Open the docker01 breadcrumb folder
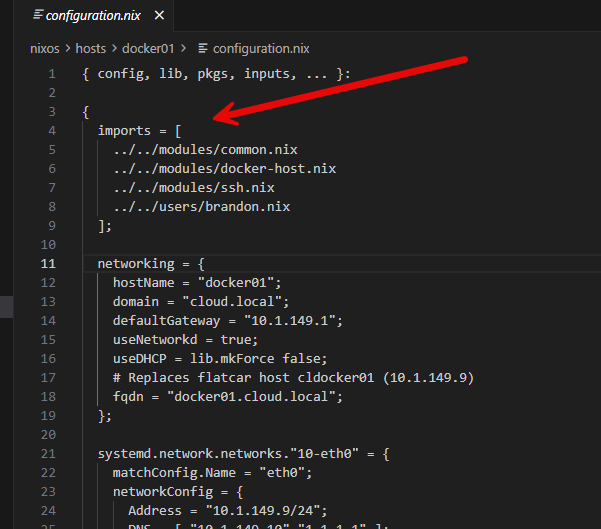This screenshot has height=529, width=601. pos(148,49)
